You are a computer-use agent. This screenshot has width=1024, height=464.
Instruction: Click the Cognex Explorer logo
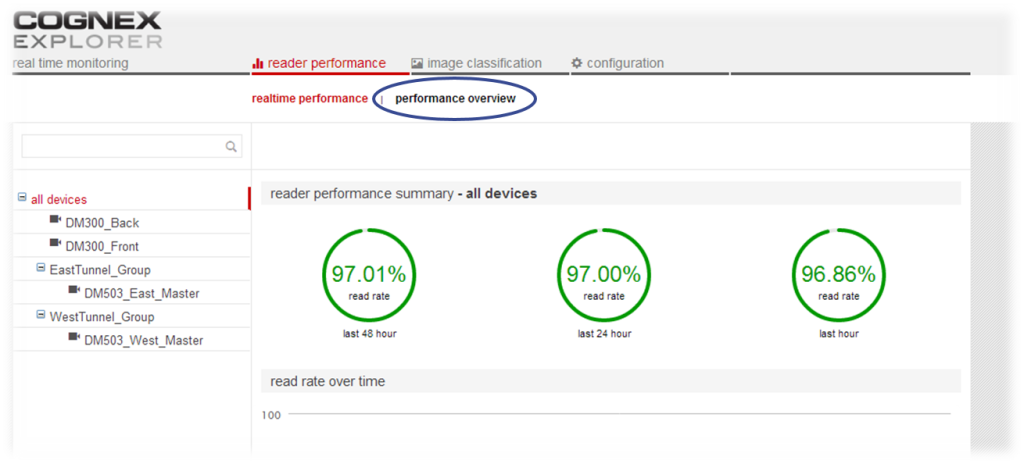coord(87,30)
